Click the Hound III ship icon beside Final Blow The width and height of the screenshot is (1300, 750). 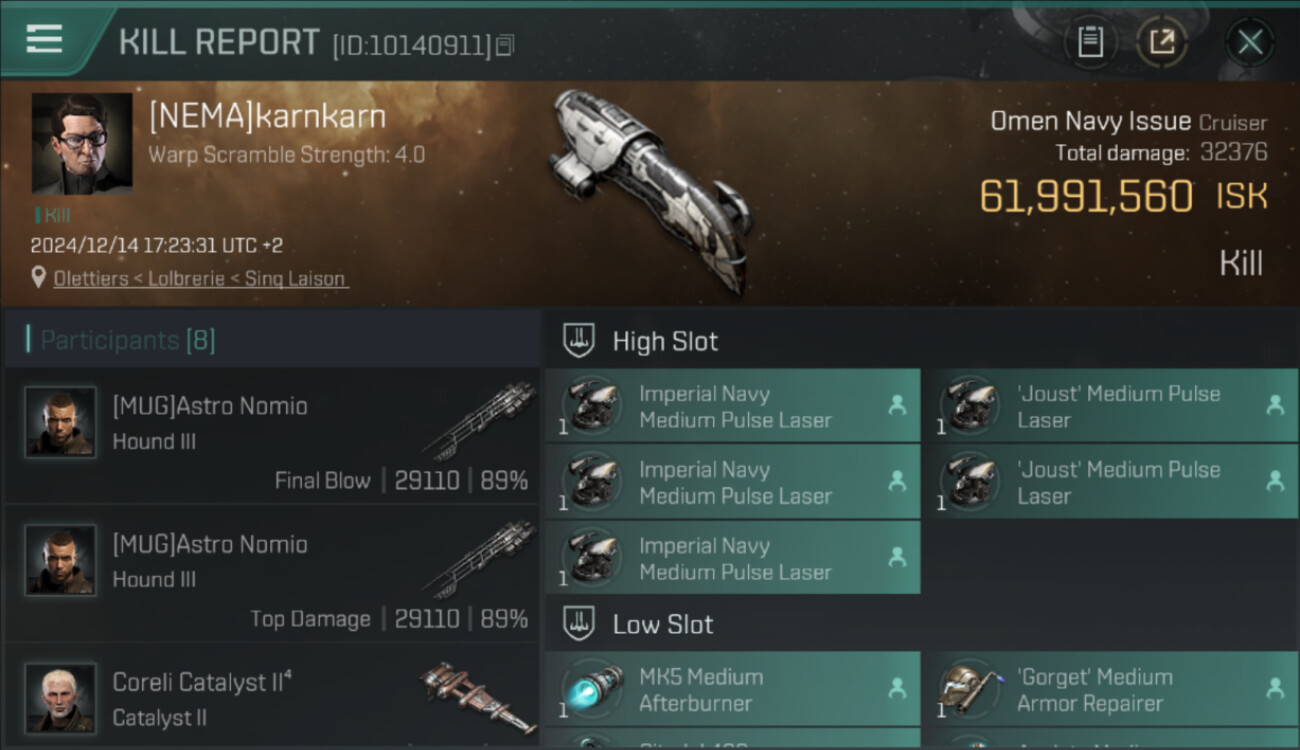coord(478,420)
